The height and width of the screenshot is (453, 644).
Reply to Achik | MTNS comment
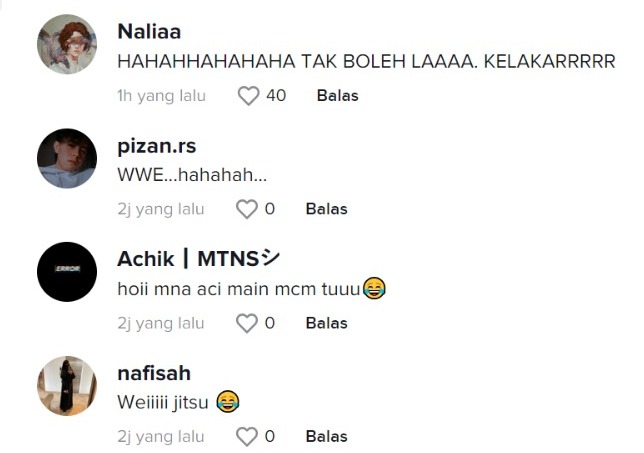326,323
